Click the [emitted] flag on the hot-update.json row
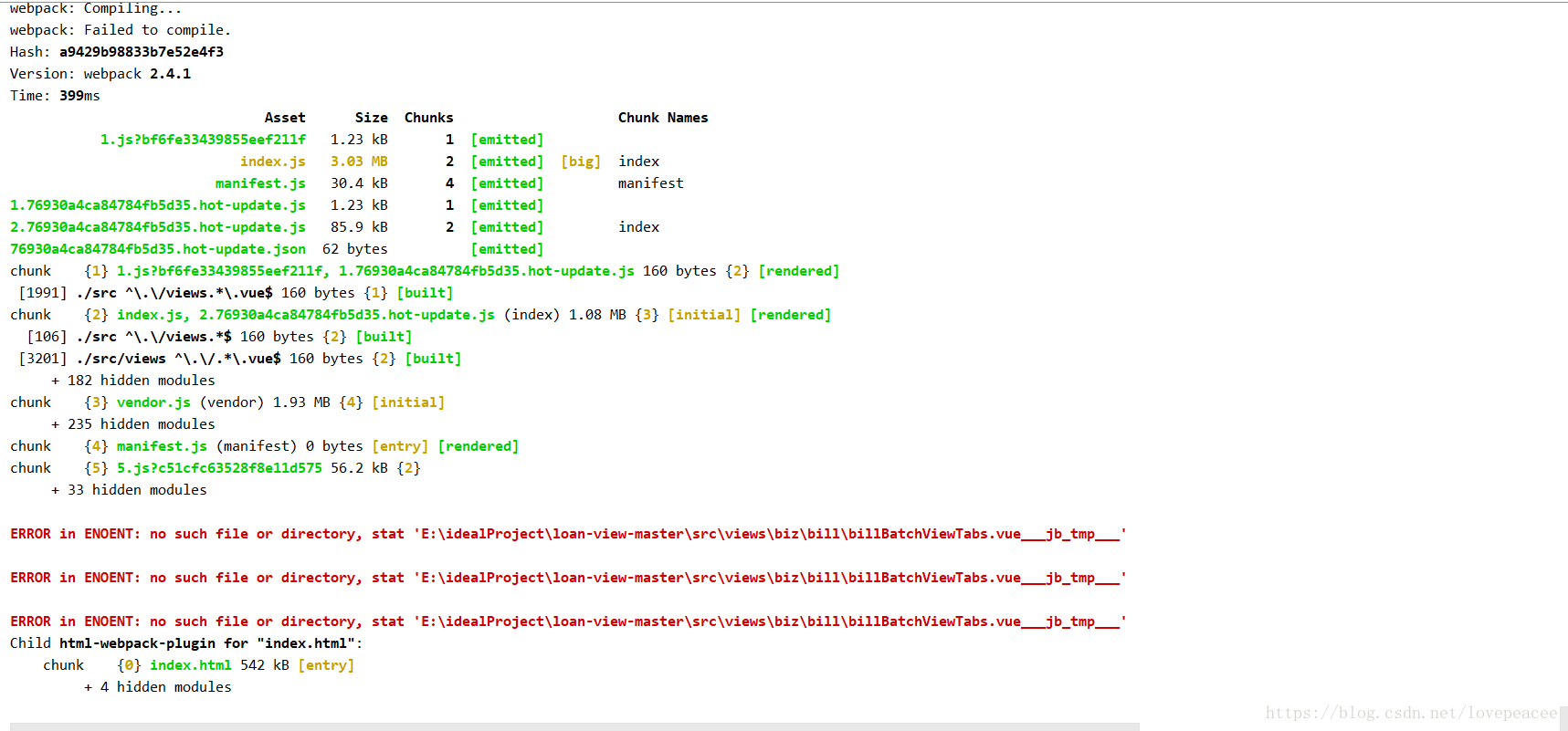 [x=507, y=249]
